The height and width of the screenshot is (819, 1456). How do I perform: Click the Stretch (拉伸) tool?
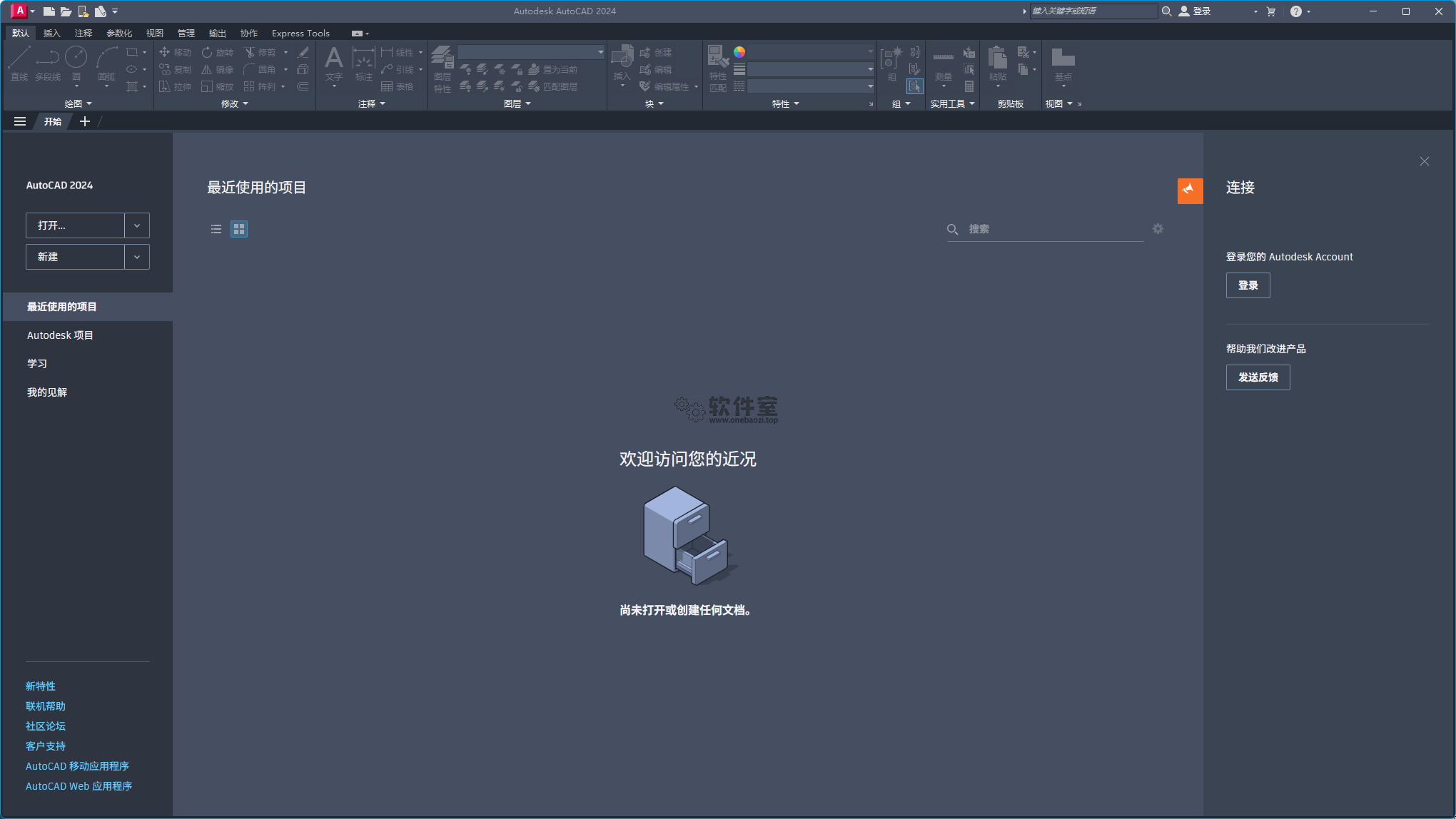[175, 86]
